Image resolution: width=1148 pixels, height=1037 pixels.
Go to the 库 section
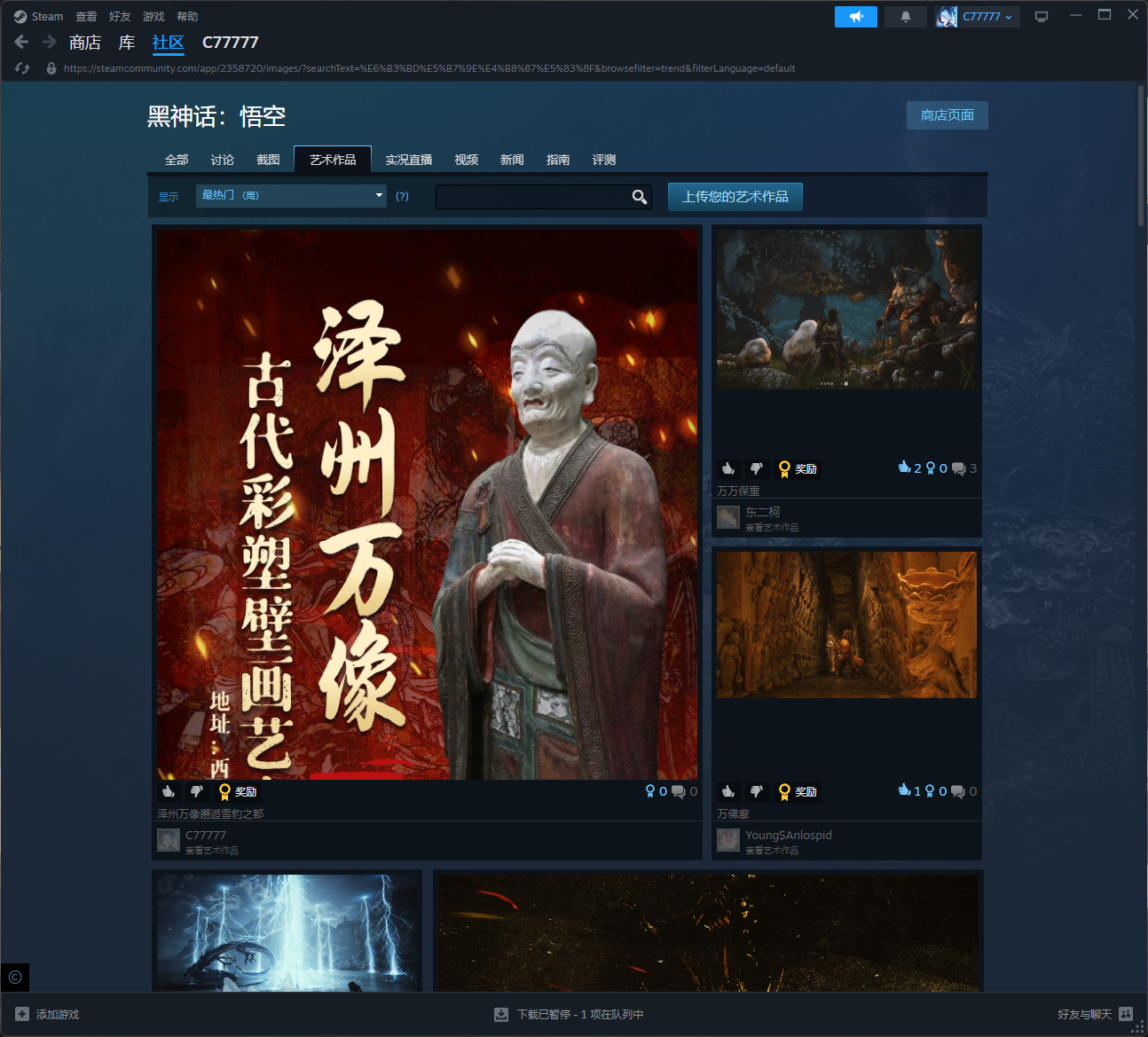[127, 43]
